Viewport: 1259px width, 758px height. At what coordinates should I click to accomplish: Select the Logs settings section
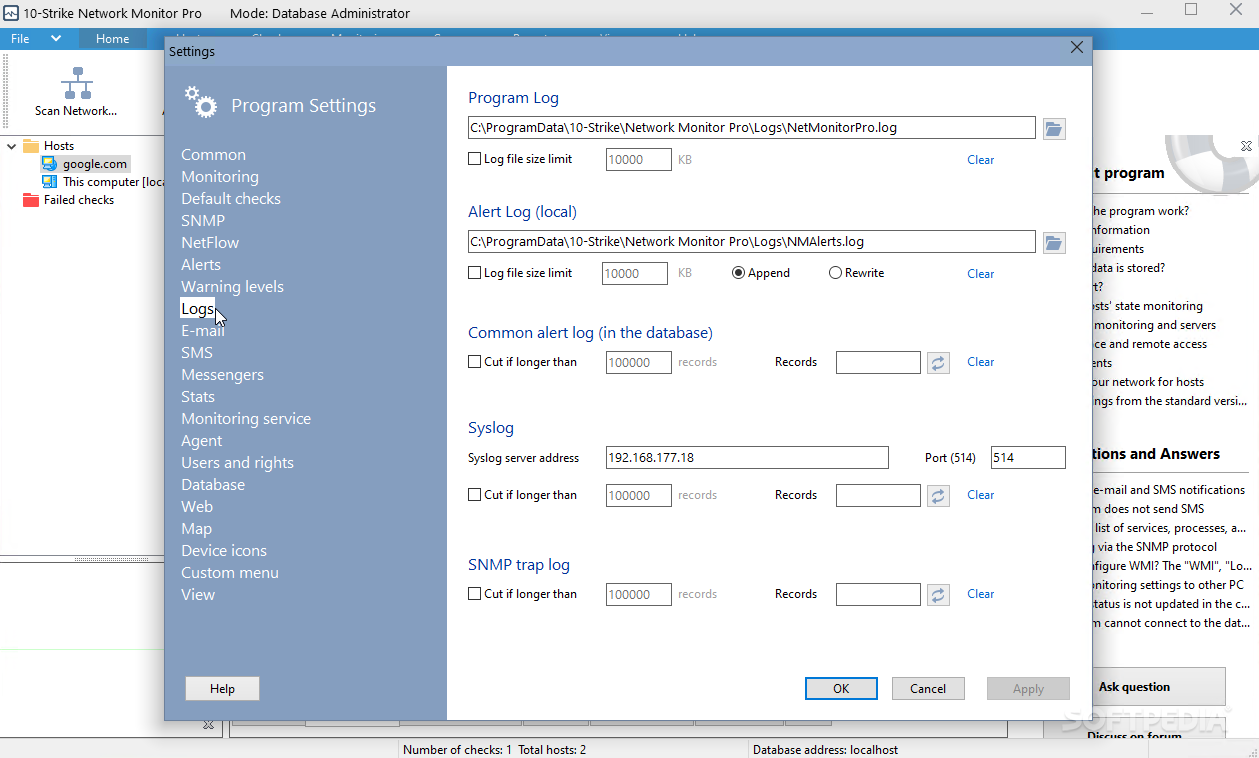pyautogui.click(x=197, y=309)
